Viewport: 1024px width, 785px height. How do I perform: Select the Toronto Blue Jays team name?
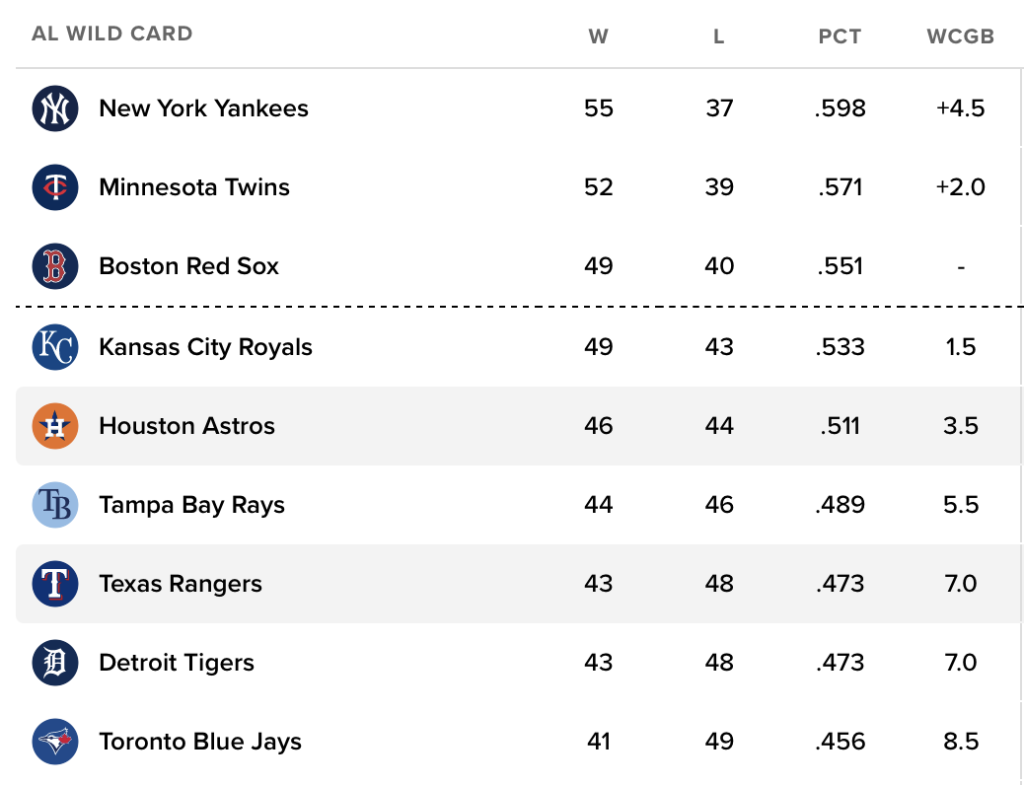coord(200,742)
